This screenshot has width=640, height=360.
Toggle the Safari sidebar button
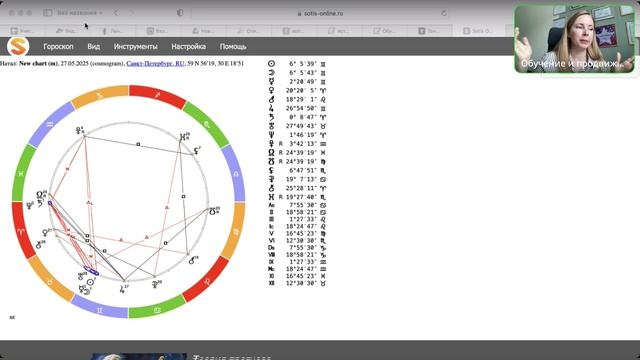click(x=48, y=13)
